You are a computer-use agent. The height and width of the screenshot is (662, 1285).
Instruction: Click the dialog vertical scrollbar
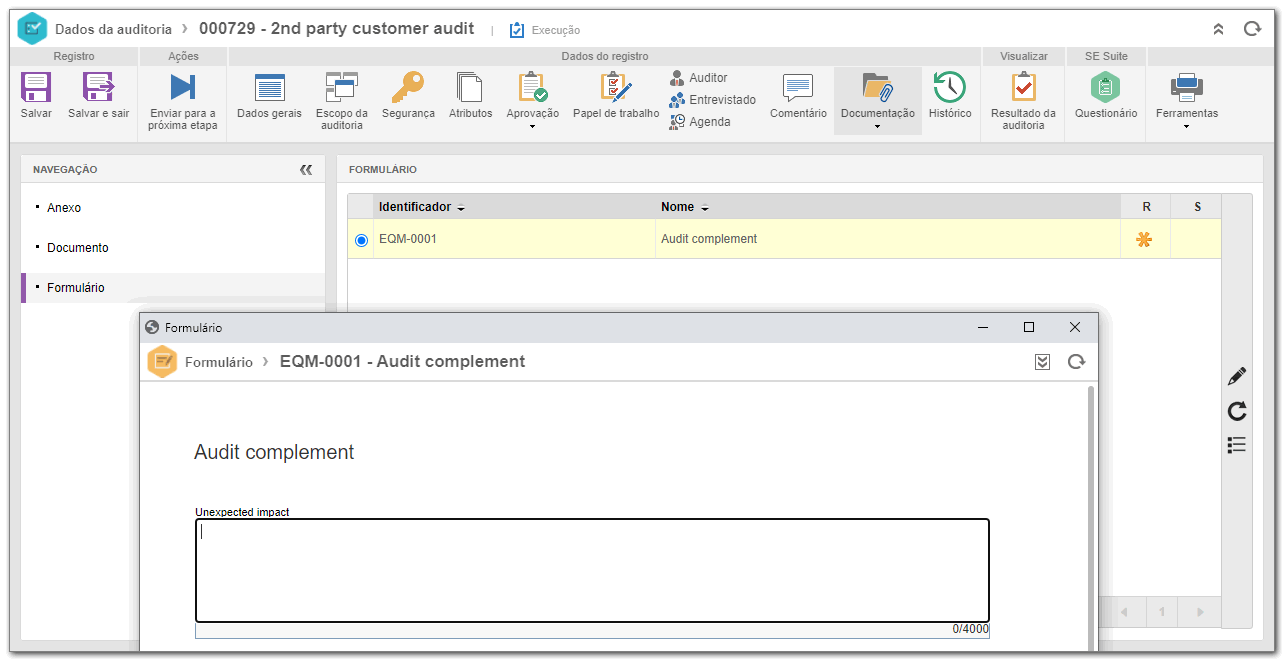click(1090, 517)
